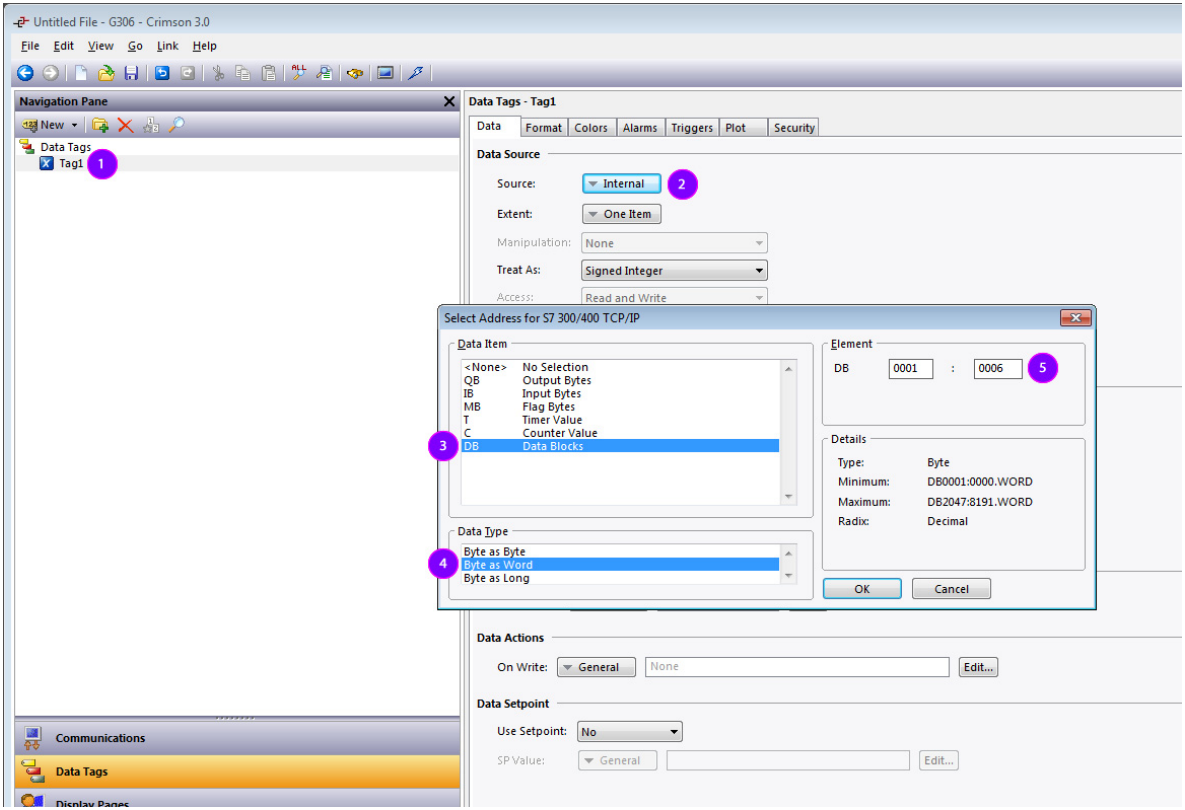Create a new file with the blank page icon

coord(81,73)
